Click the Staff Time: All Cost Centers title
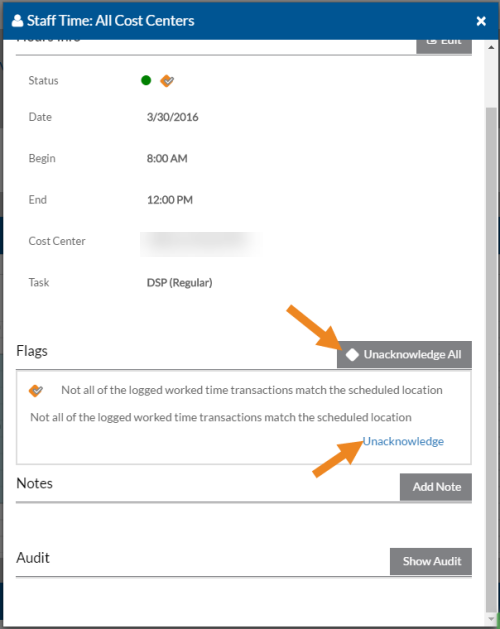The height and width of the screenshot is (629, 500). [x=111, y=21]
